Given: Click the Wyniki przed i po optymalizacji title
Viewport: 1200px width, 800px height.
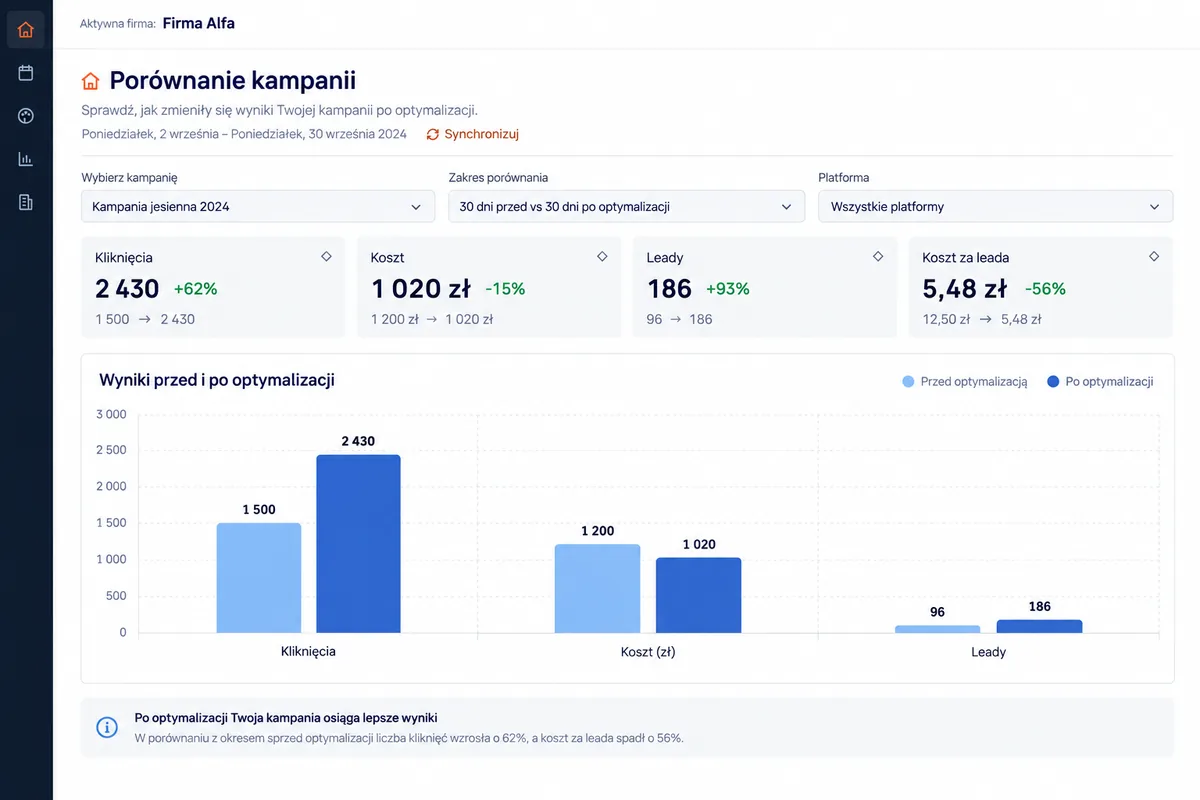Looking at the screenshot, I should 217,380.
